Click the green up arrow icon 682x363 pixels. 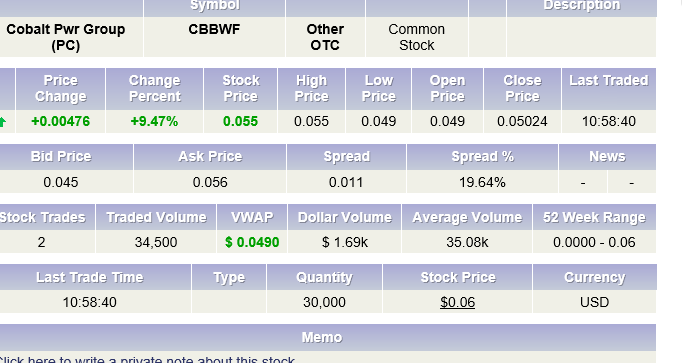3,122
